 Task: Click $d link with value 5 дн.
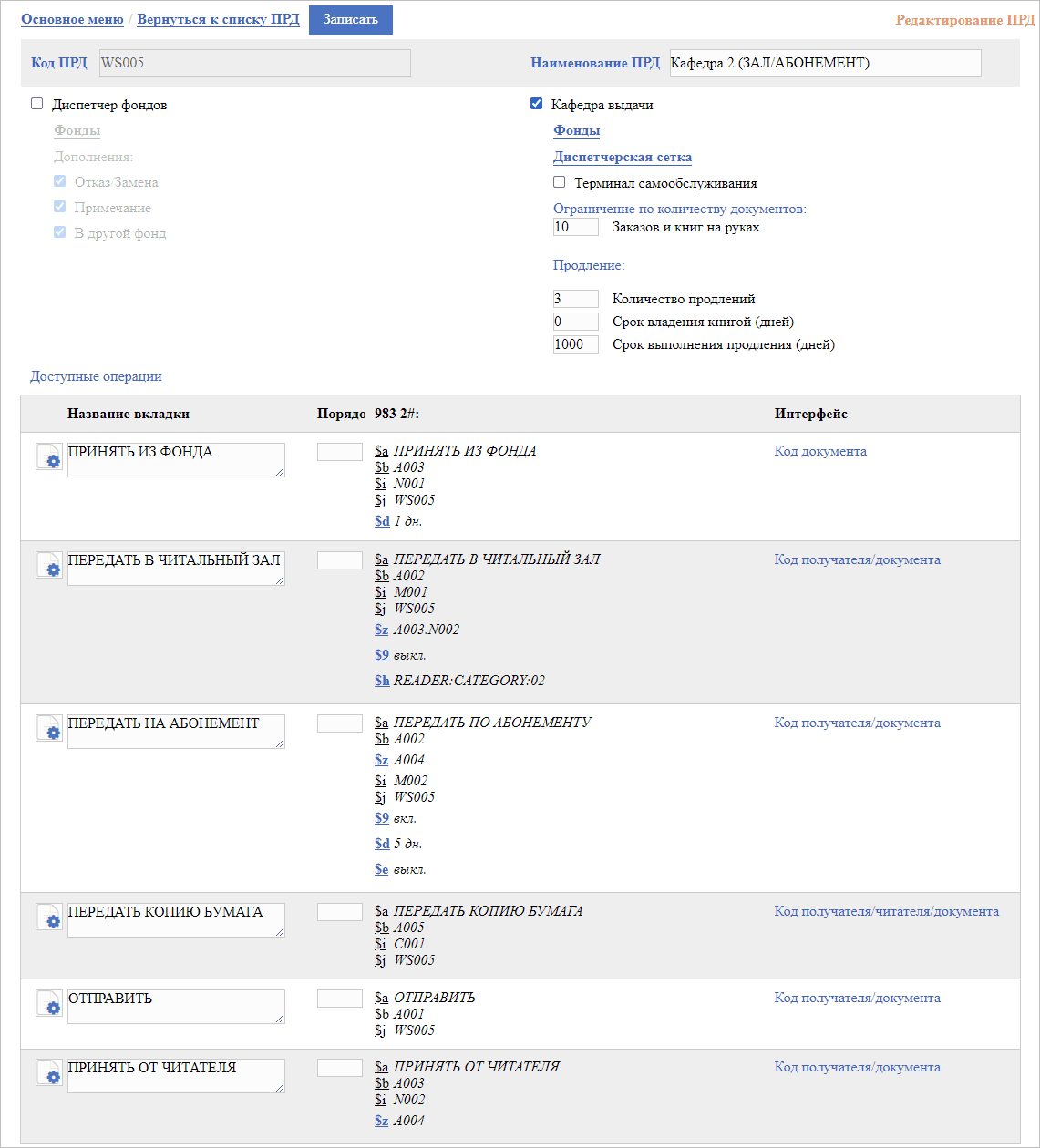[382, 844]
